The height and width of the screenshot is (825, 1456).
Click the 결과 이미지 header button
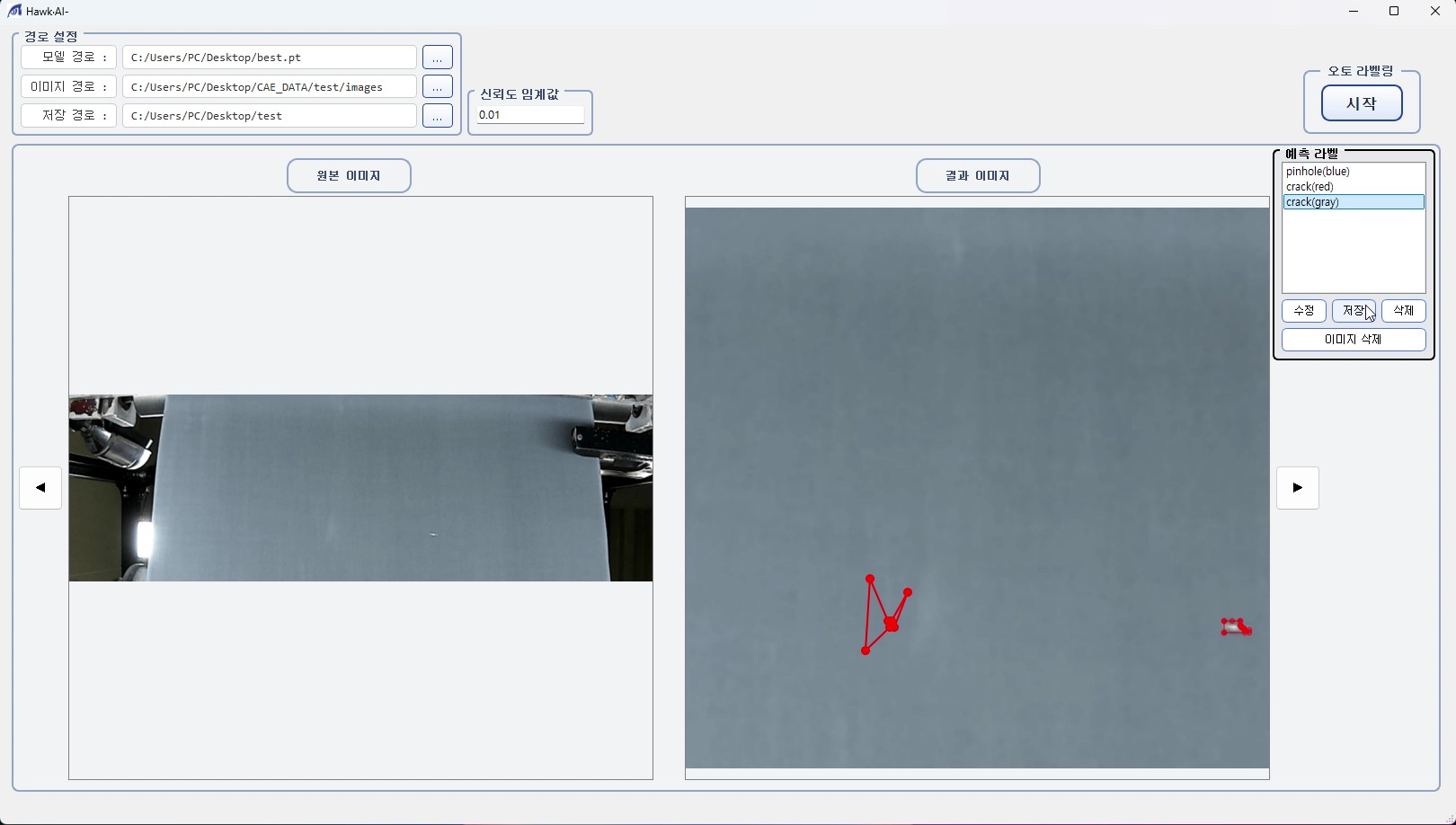coord(978,176)
